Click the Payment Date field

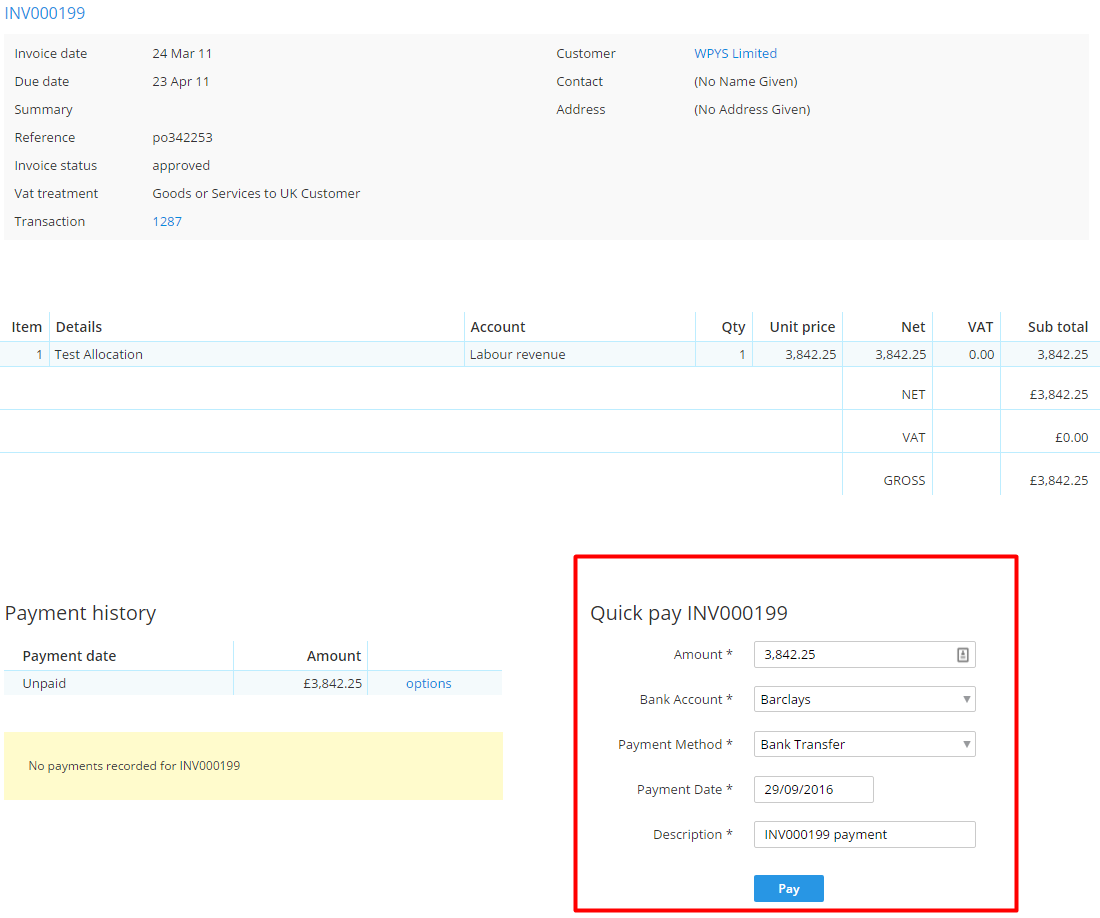[814, 790]
